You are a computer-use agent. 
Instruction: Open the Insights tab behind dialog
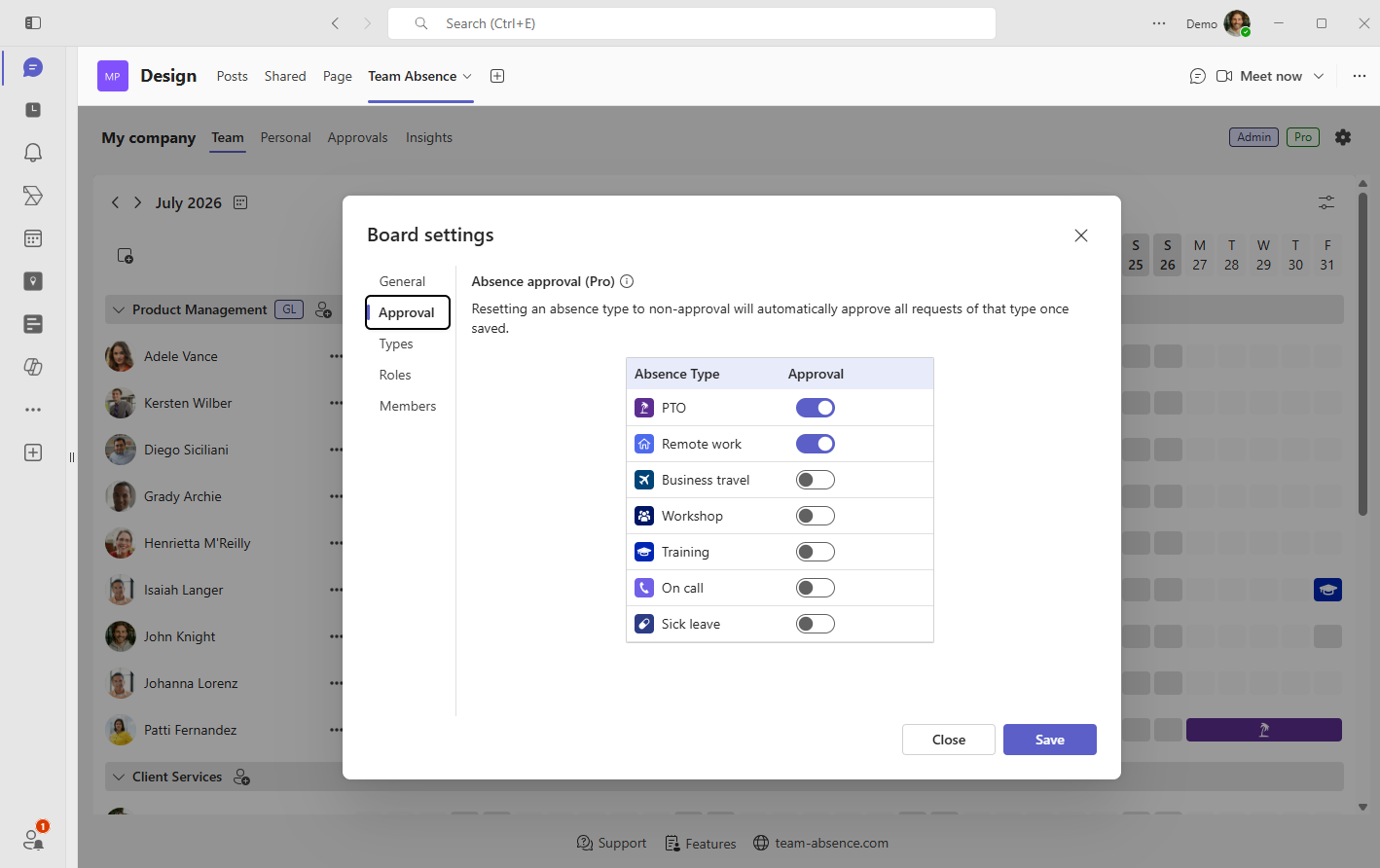click(x=429, y=137)
